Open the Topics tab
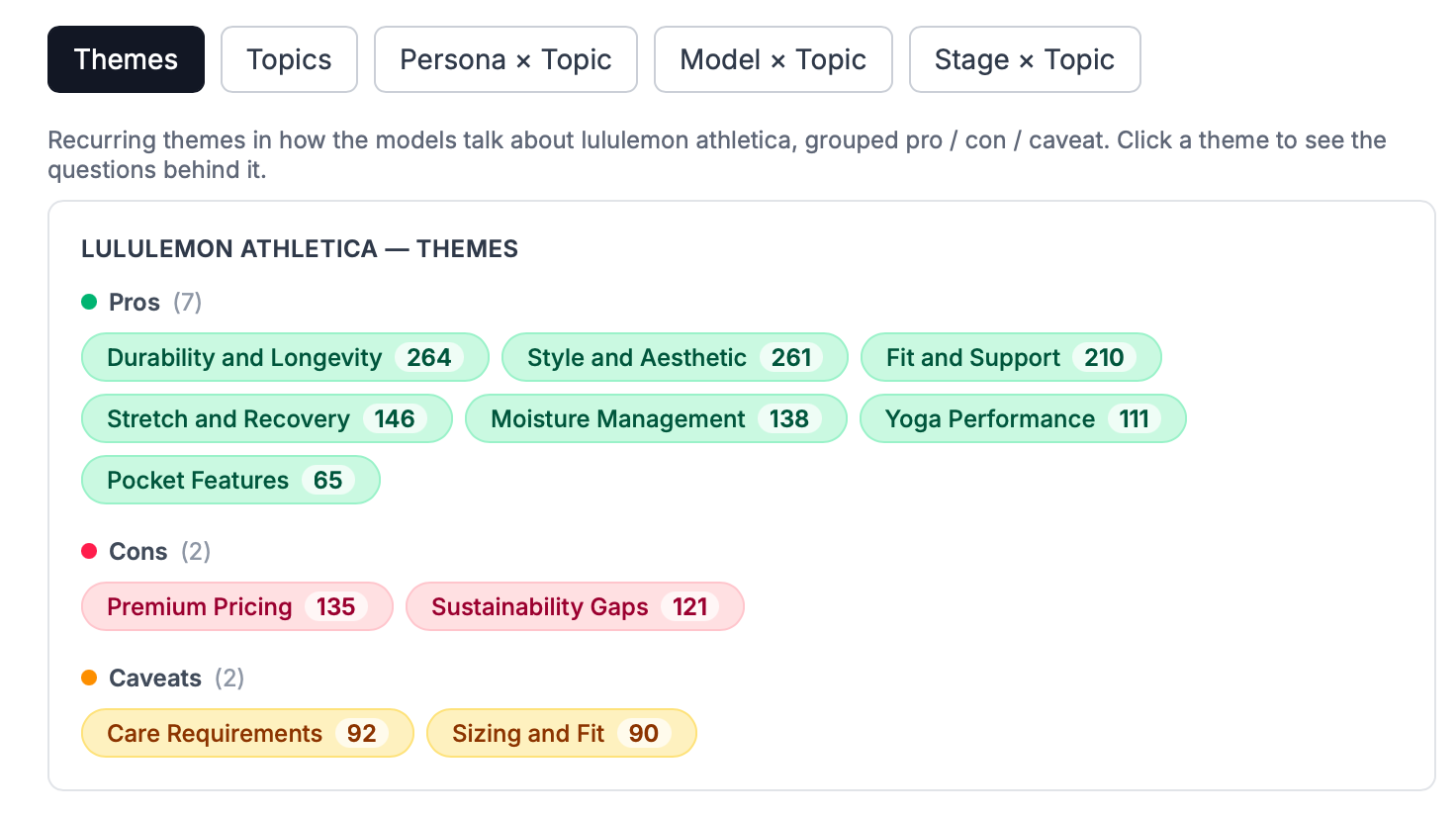This screenshot has height=817, width=1456. coord(289,59)
